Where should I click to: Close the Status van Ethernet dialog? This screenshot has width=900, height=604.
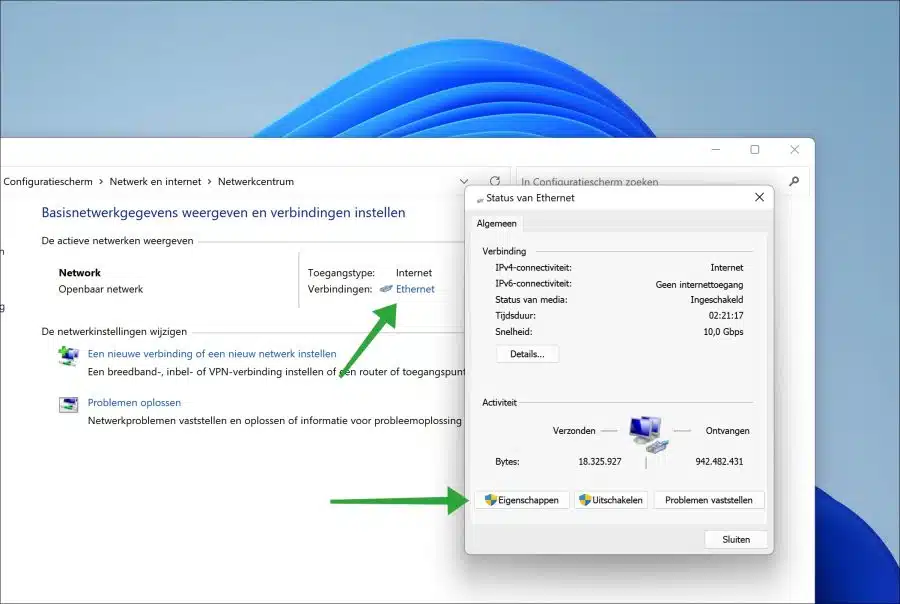(x=759, y=198)
